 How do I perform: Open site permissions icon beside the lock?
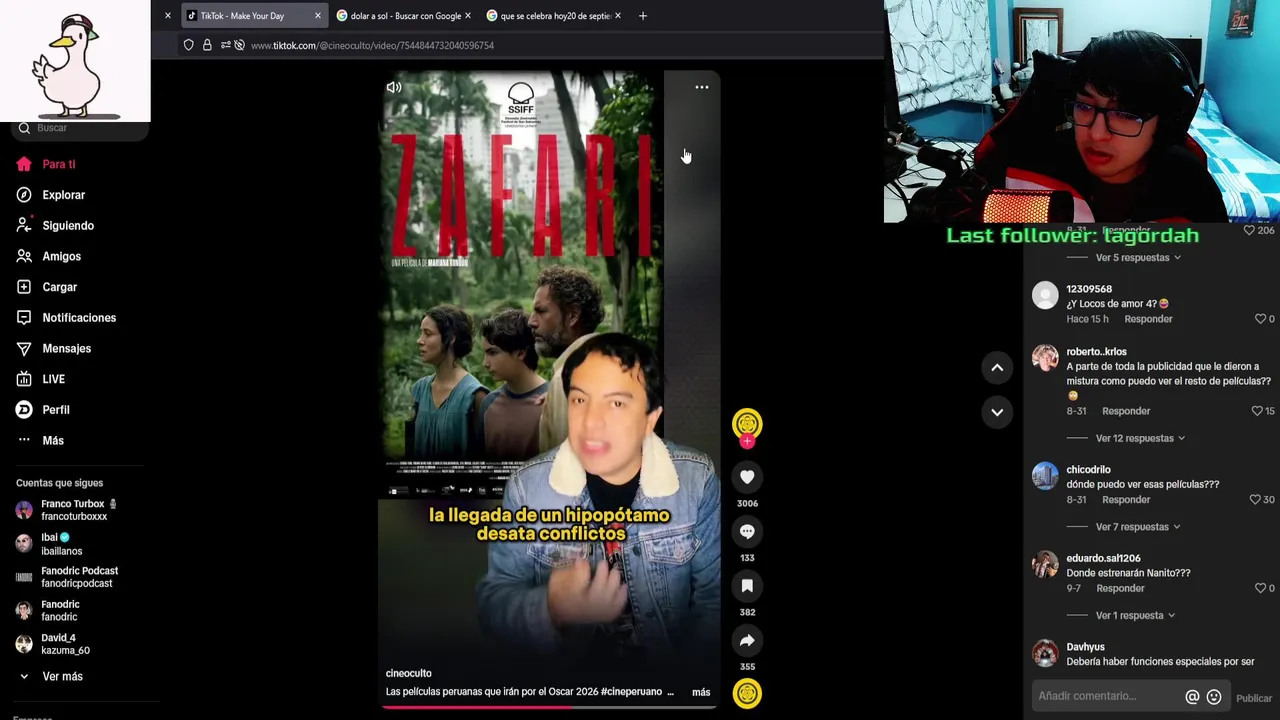pyautogui.click(x=232, y=45)
